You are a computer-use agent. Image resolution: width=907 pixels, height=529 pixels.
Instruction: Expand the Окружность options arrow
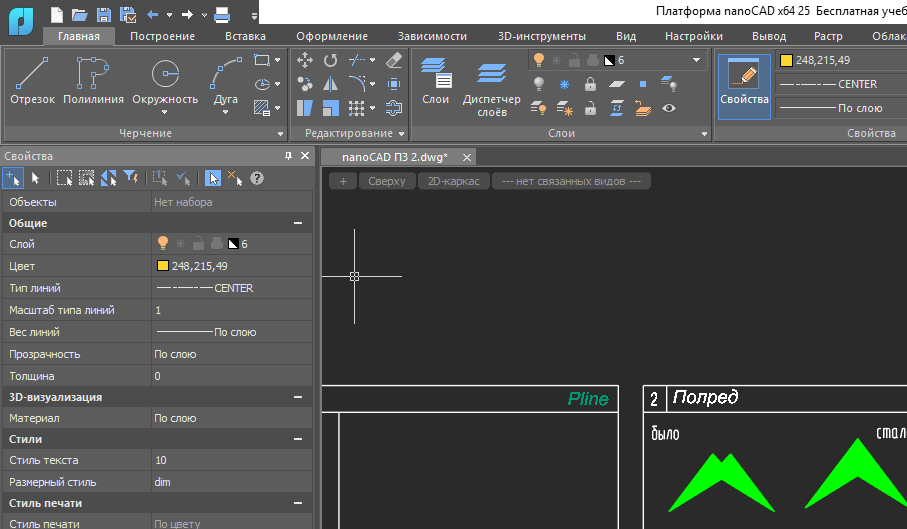[x=165, y=113]
